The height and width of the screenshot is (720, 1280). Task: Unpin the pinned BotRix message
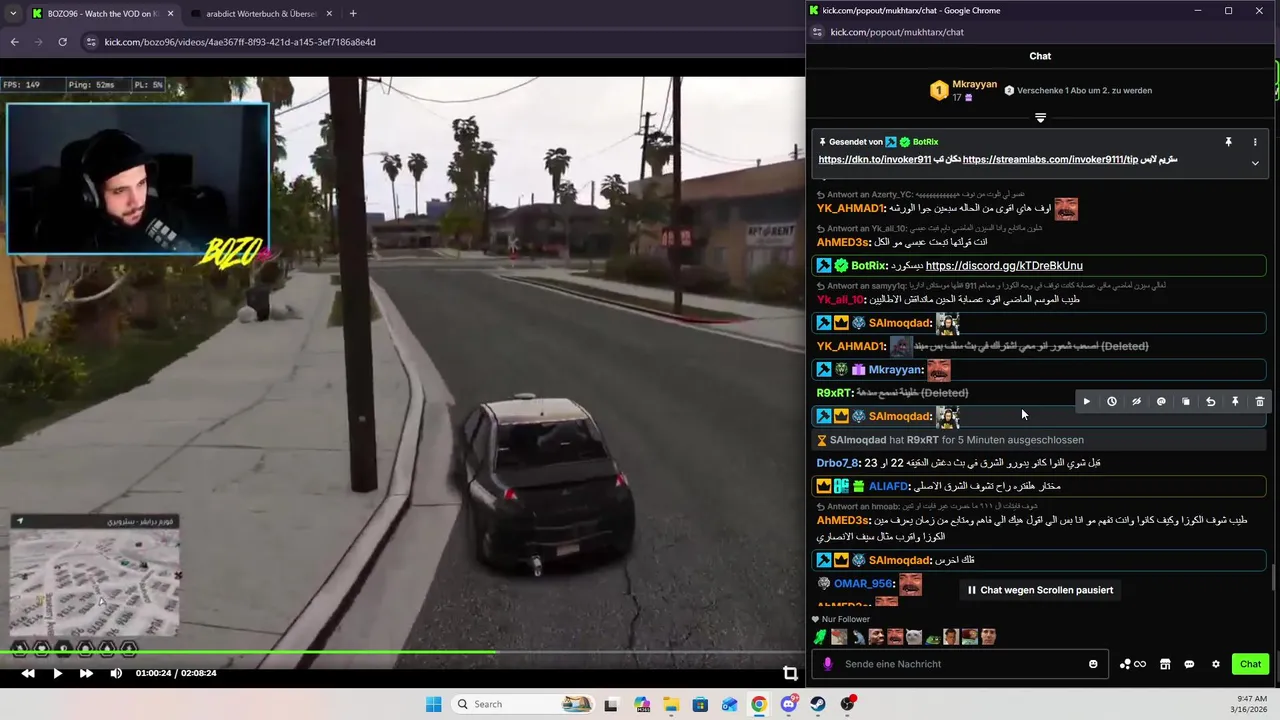[x=1229, y=143]
